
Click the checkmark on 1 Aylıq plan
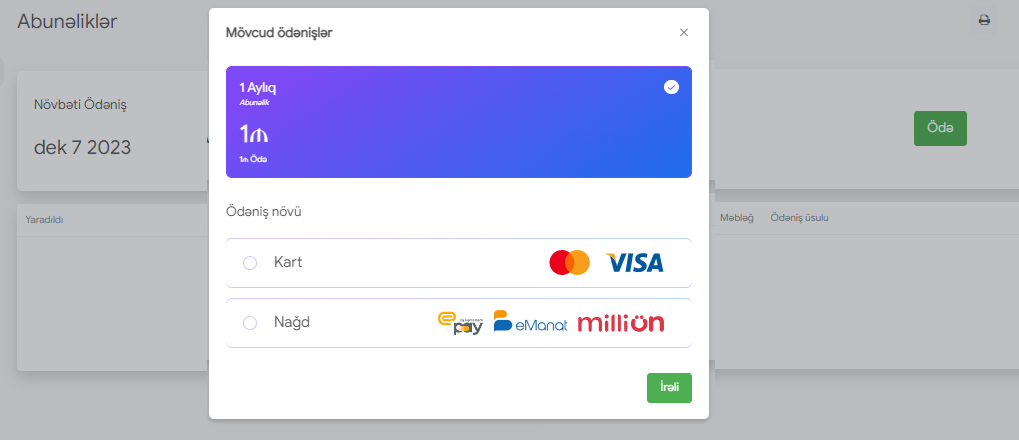coord(671,87)
